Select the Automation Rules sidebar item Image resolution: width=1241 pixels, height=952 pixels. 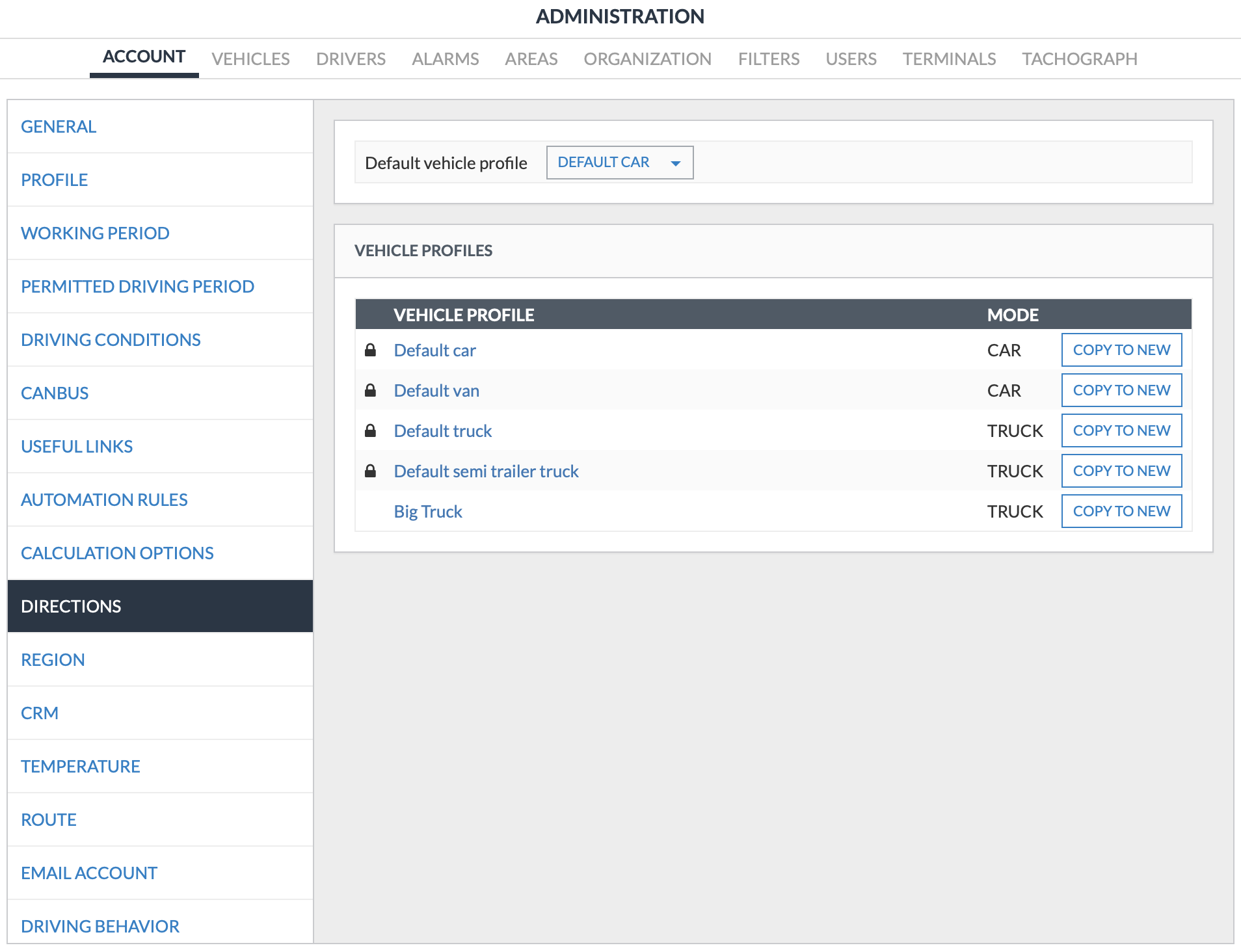click(104, 500)
